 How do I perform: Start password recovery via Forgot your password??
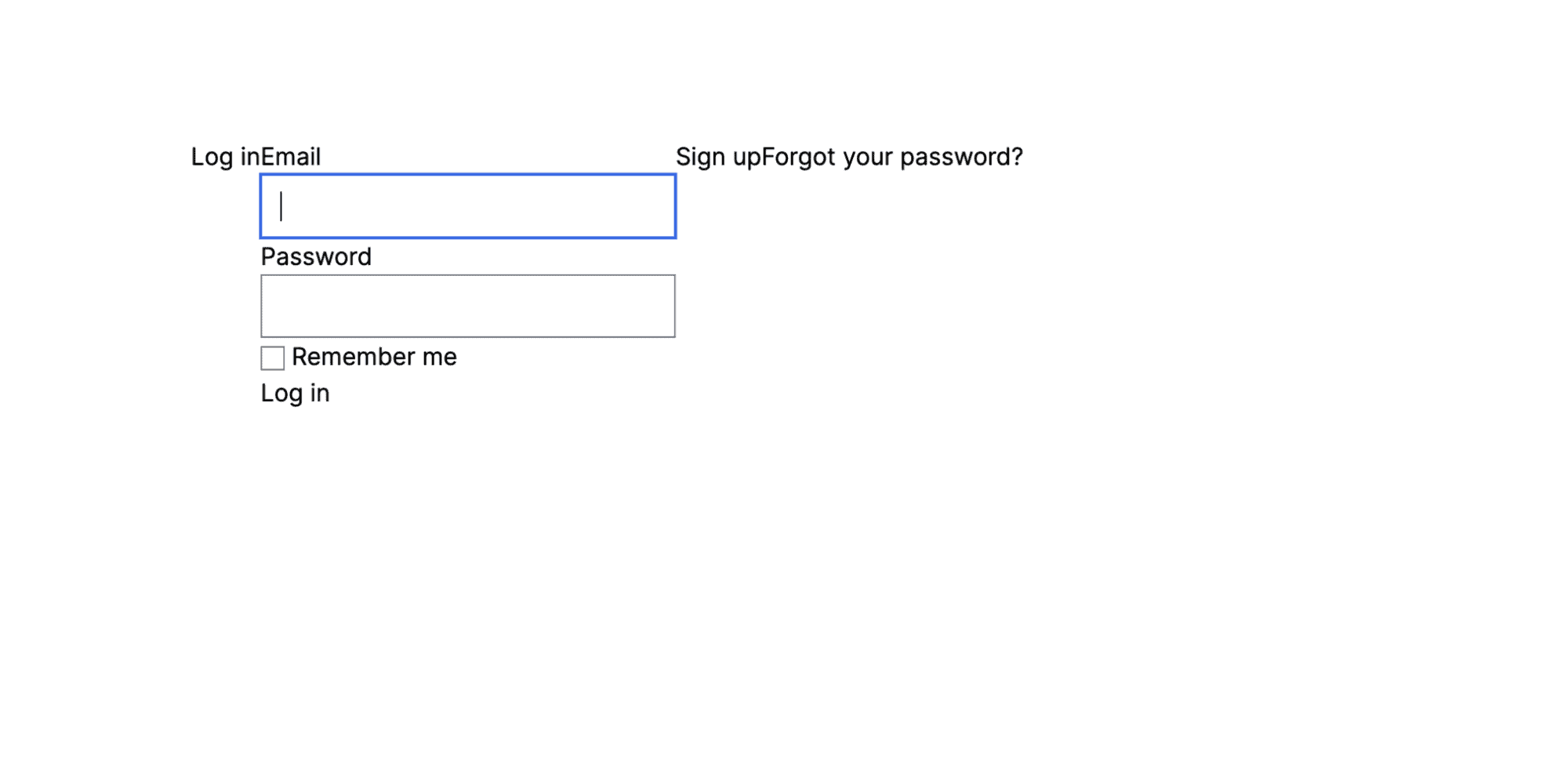892,157
